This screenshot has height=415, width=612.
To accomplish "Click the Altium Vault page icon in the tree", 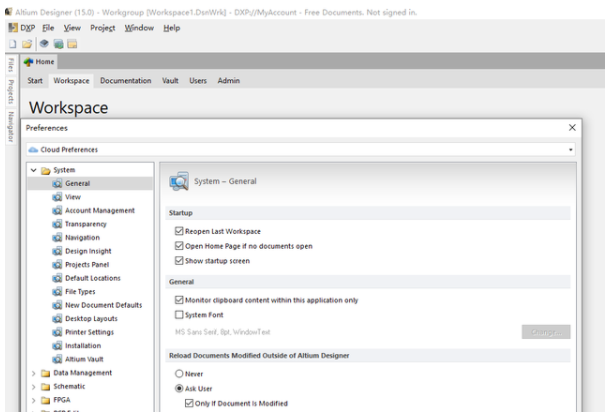I will pos(57,360).
